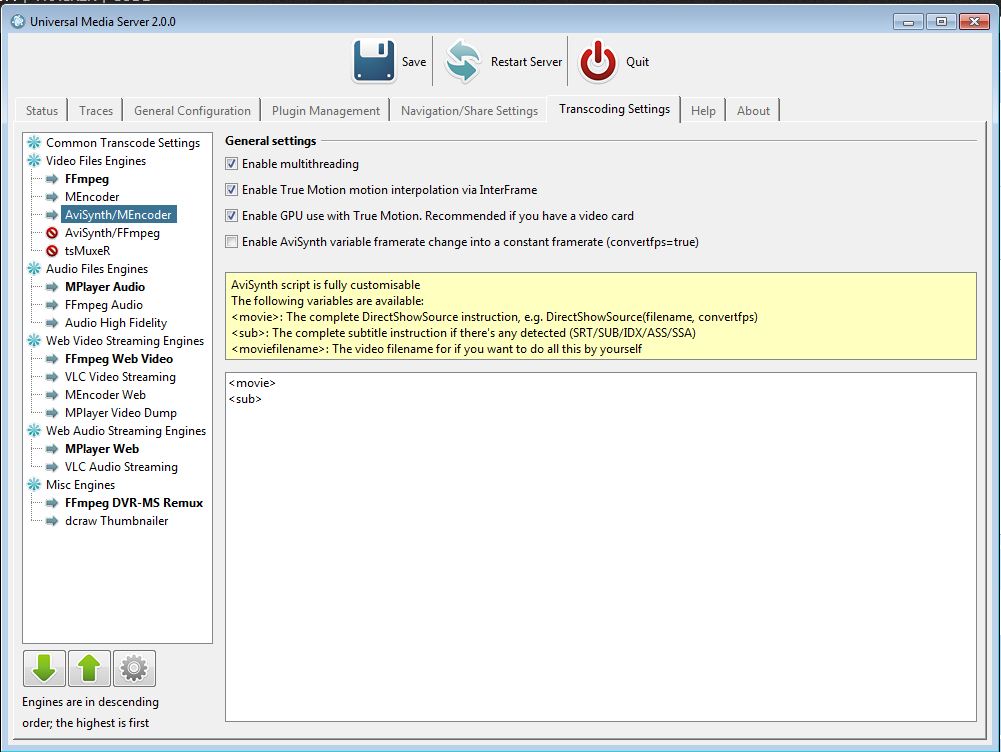Screen dimensions: 1001x752
Task: Click the snowflake icon beside Common Transcode Settings
Action: 34,142
